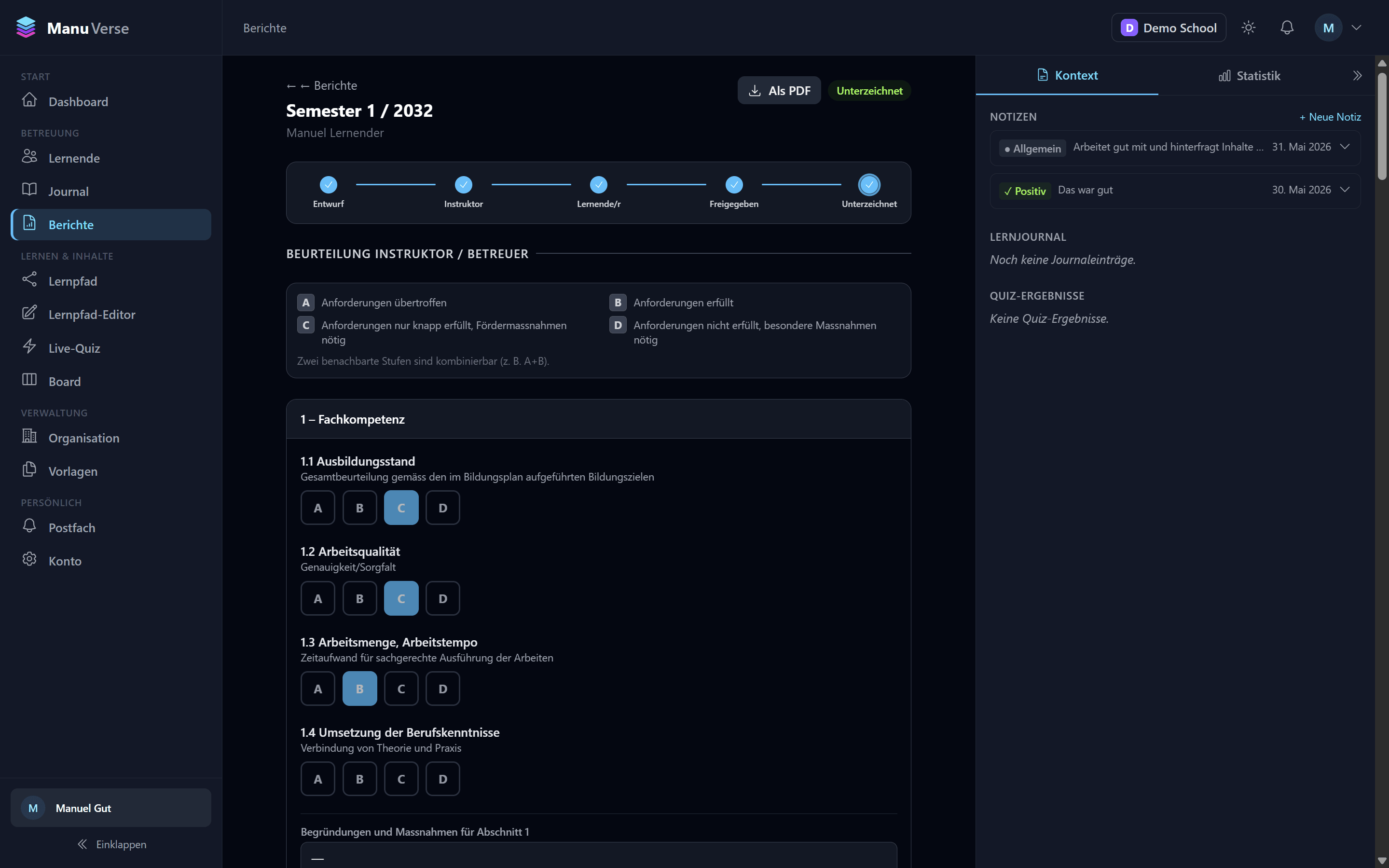The width and height of the screenshot is (1389, 868).
Task: Expand the Allgemein note chevron
Action: (x=1345, y=147)
